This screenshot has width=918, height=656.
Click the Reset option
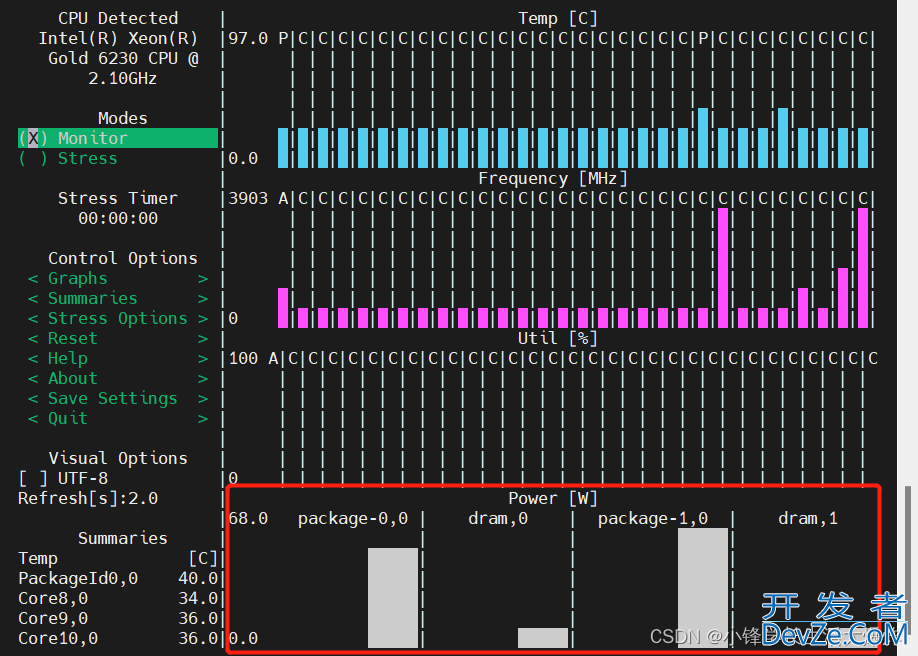pyautogui.click(x=118, y=338)
